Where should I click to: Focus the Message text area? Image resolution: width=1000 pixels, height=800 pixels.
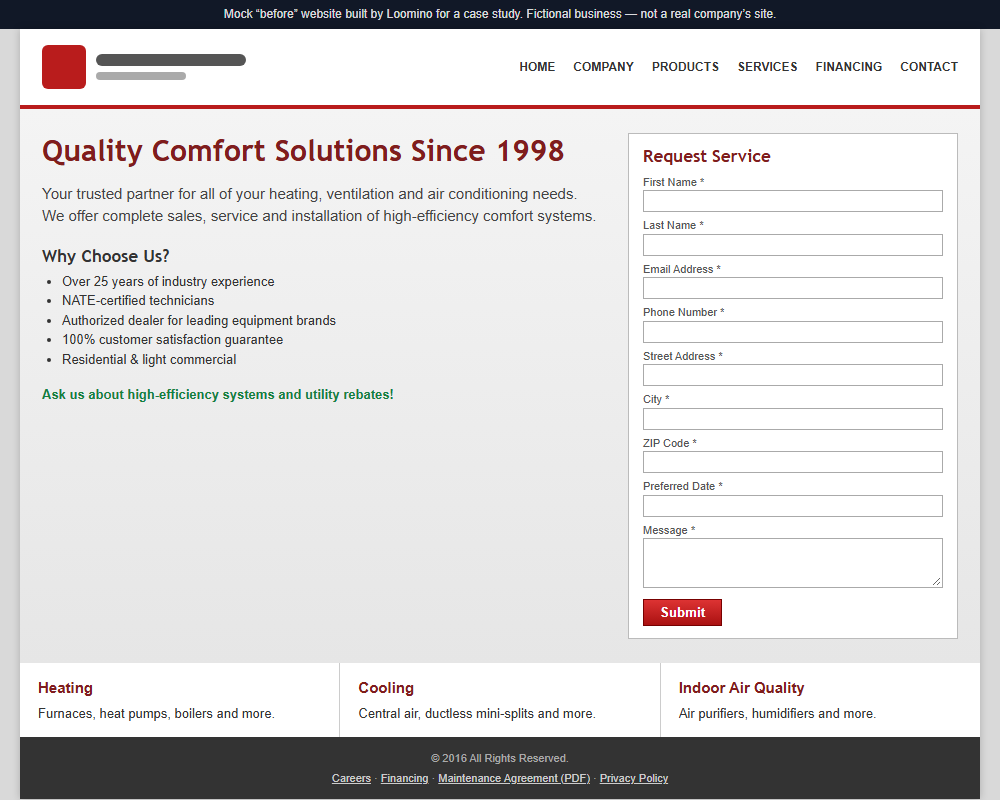click(x=793, y=563)
